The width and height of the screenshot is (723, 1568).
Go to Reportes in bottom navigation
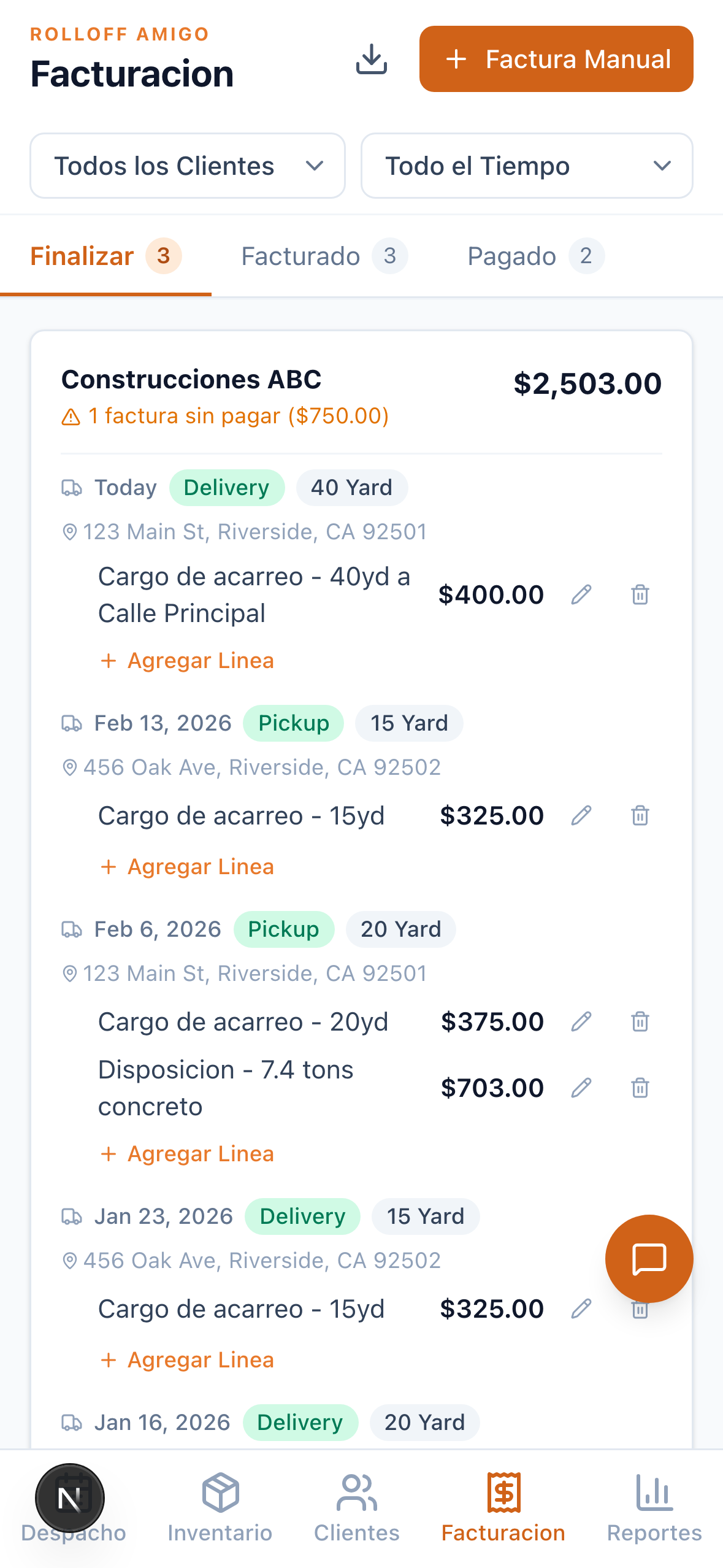pyautogui.click(x=654, y=1506)
